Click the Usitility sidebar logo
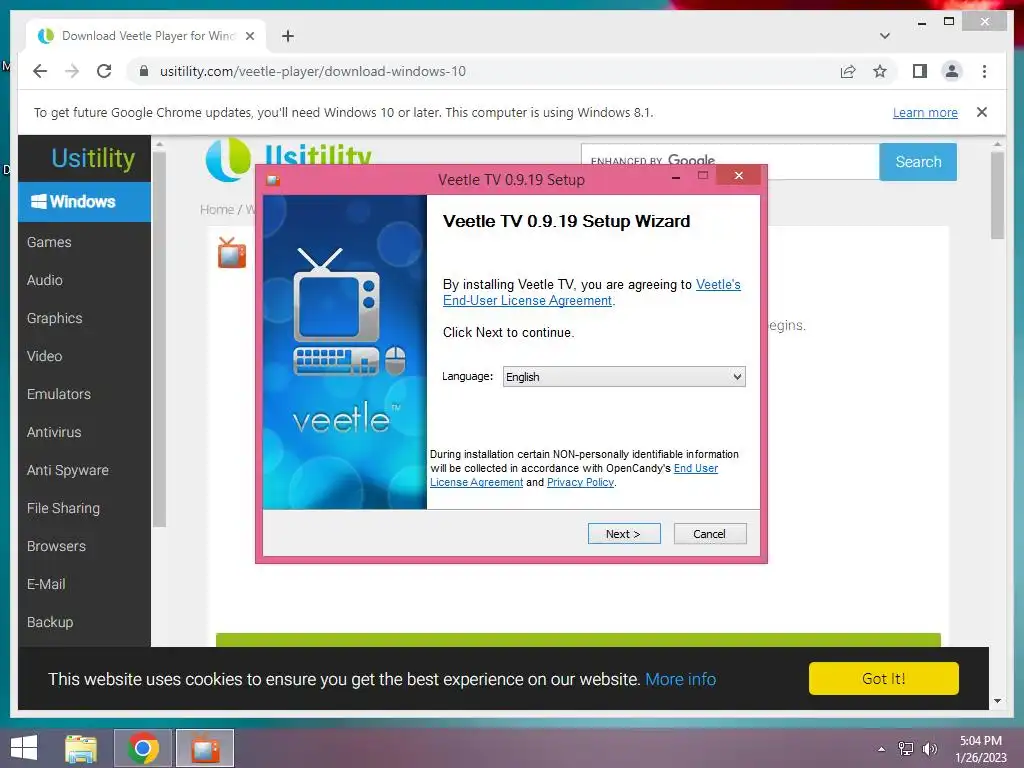 [93, 158]
